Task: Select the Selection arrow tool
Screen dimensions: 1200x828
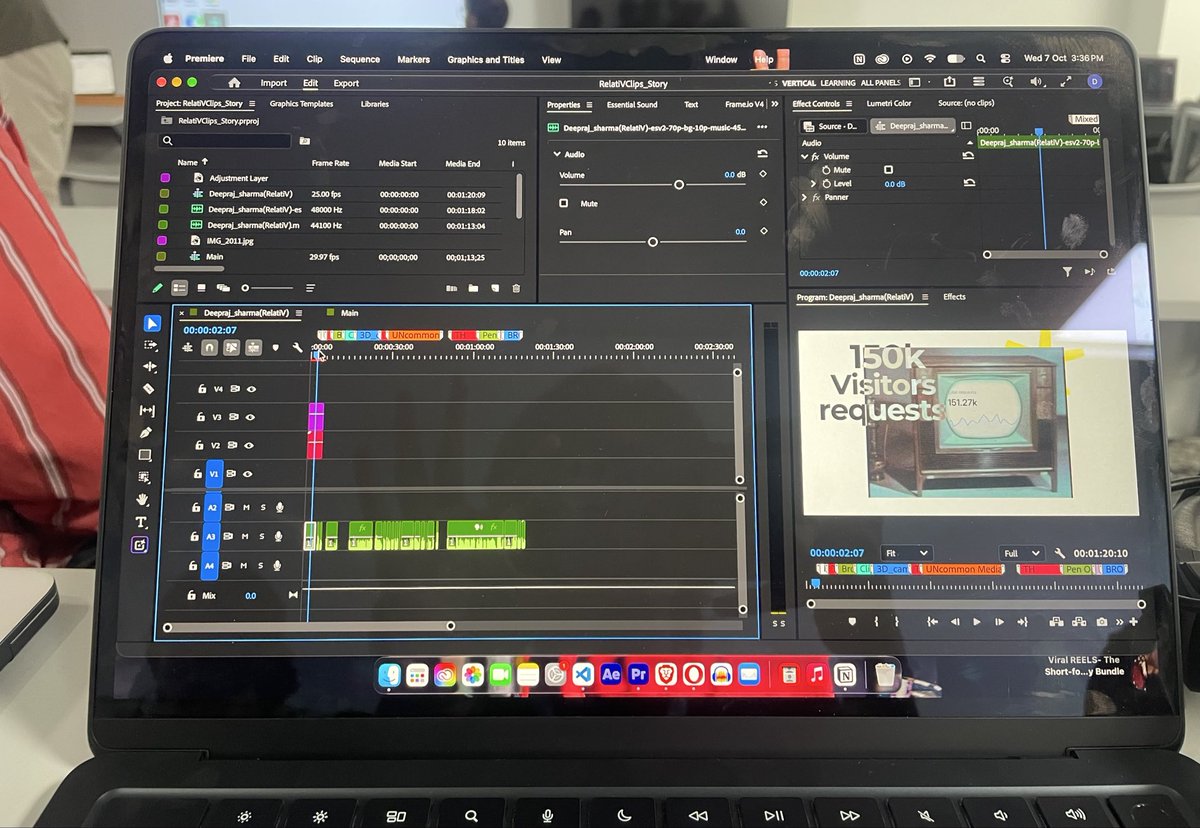Action: [152, 323]
